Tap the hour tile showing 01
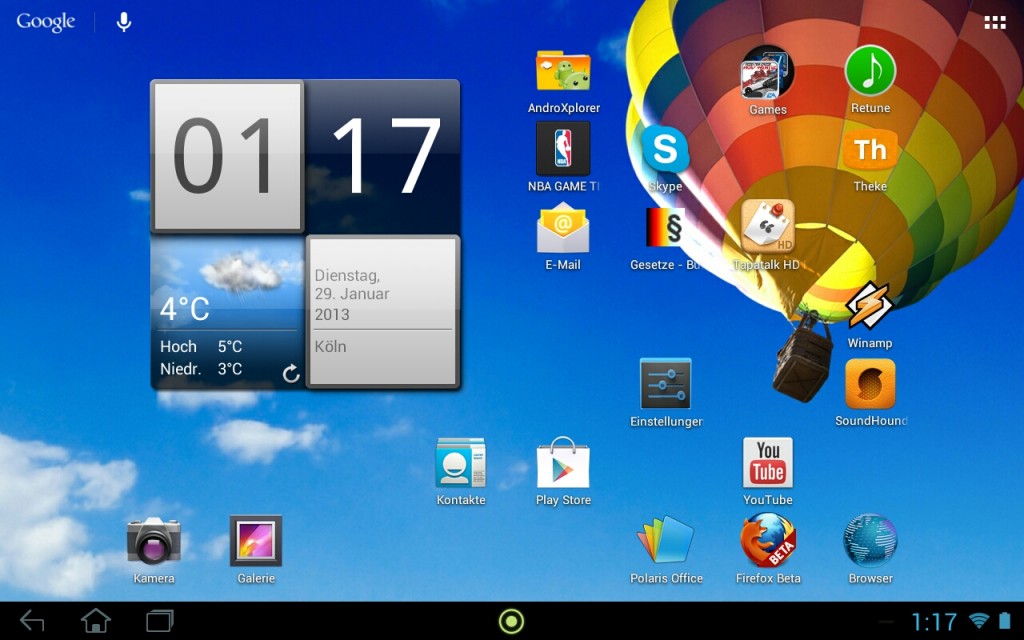This screenshot has height=640, width=1024. [227, 156]
